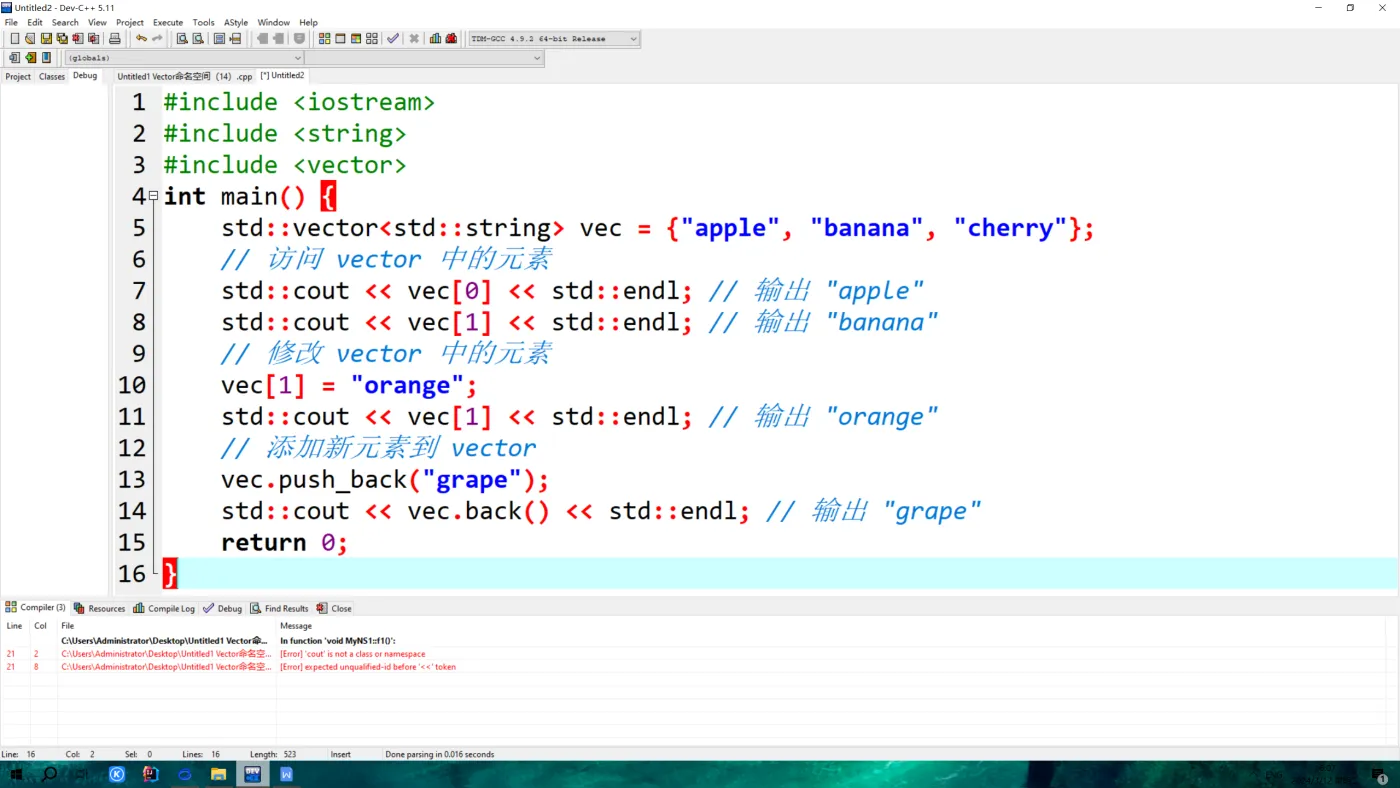Click the red Close file toolbar icon
Image resolution: width=1400 pixels, height=788 pixels.
point(78,39)
